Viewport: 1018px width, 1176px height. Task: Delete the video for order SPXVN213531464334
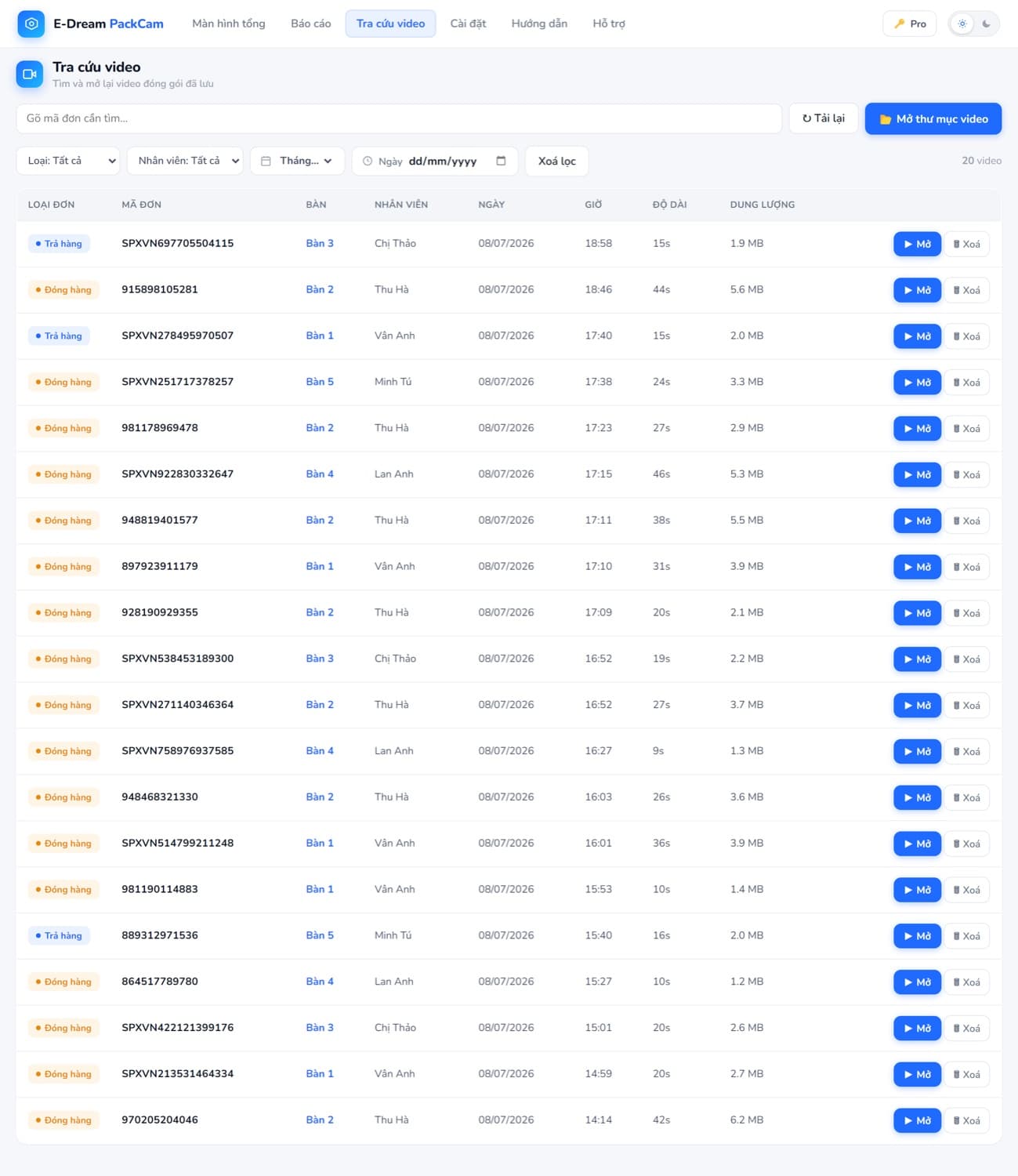click(x=966, y=1074)
